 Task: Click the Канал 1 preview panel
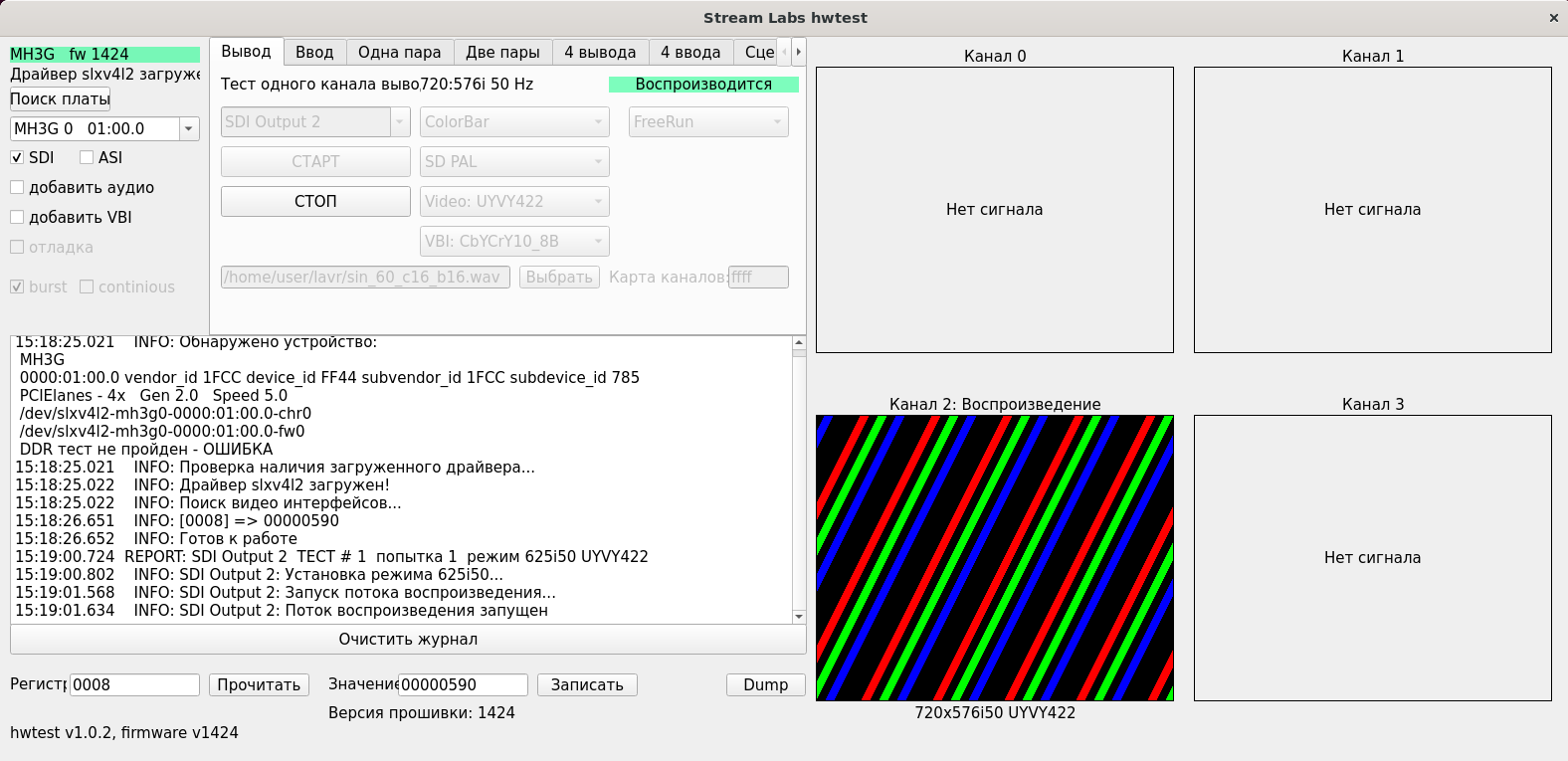click(x=1373, y=210)
